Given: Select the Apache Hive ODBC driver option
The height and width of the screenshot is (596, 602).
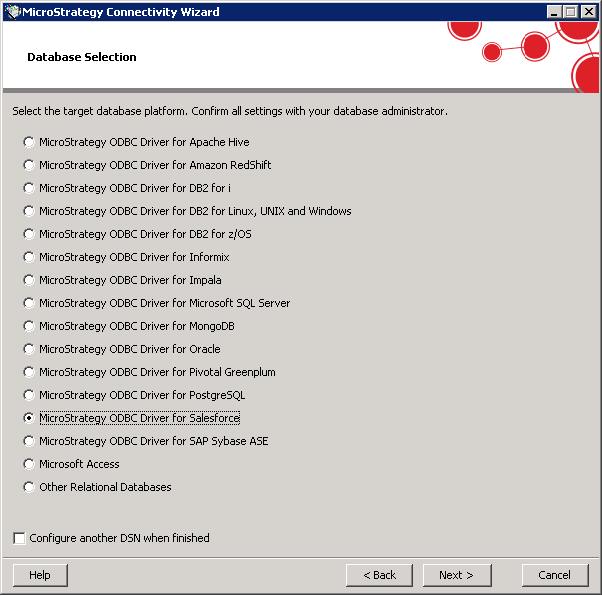Looking at the screenshot, I should pyautogui.click(x=29, y=142).
